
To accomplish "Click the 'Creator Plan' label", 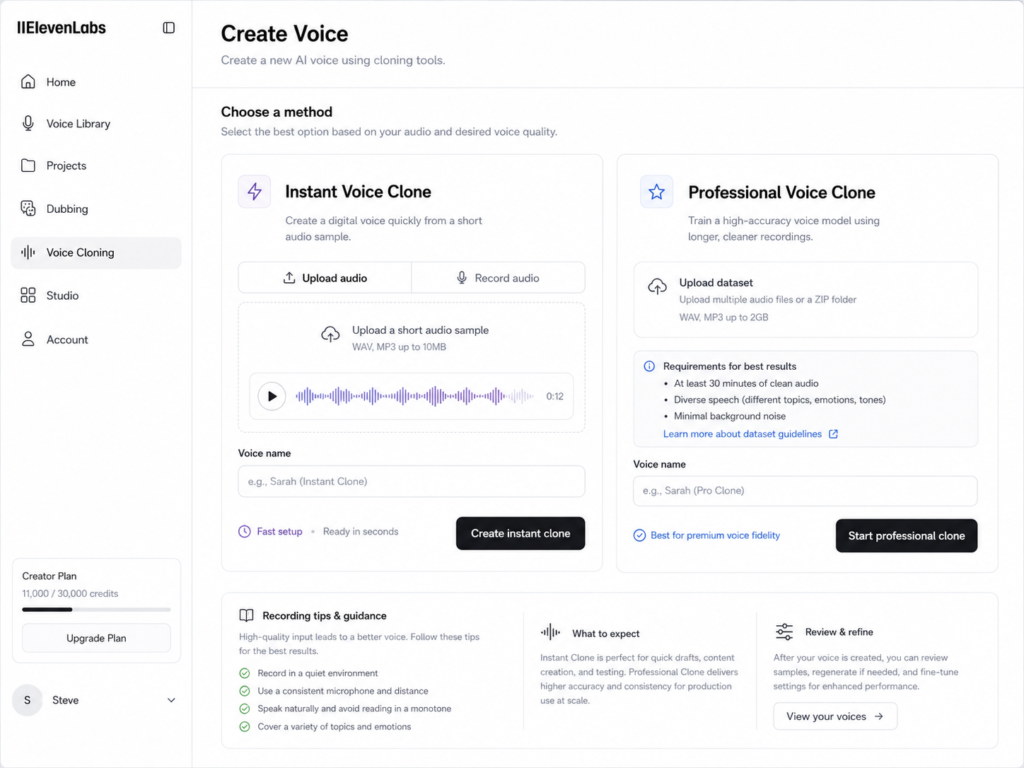I will 49,576.
